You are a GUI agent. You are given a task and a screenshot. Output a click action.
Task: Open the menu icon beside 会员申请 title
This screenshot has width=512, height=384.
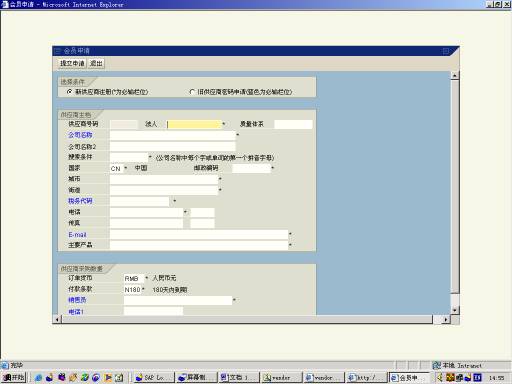pos(58,51)
